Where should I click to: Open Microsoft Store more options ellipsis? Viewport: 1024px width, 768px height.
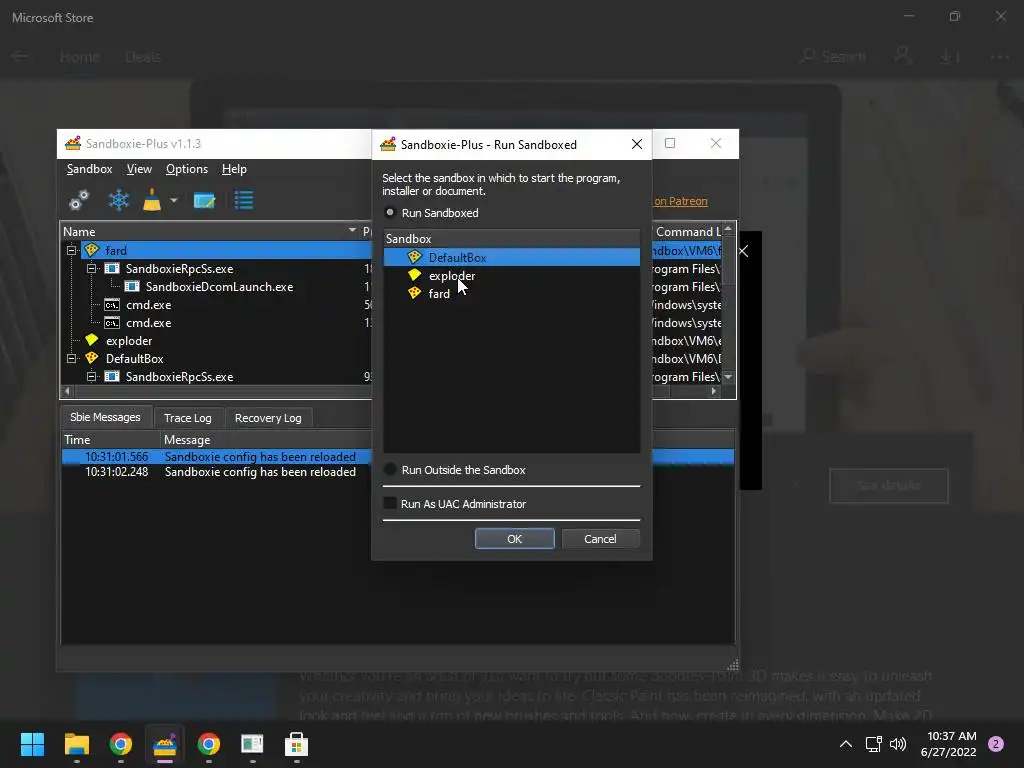(999, 57)
